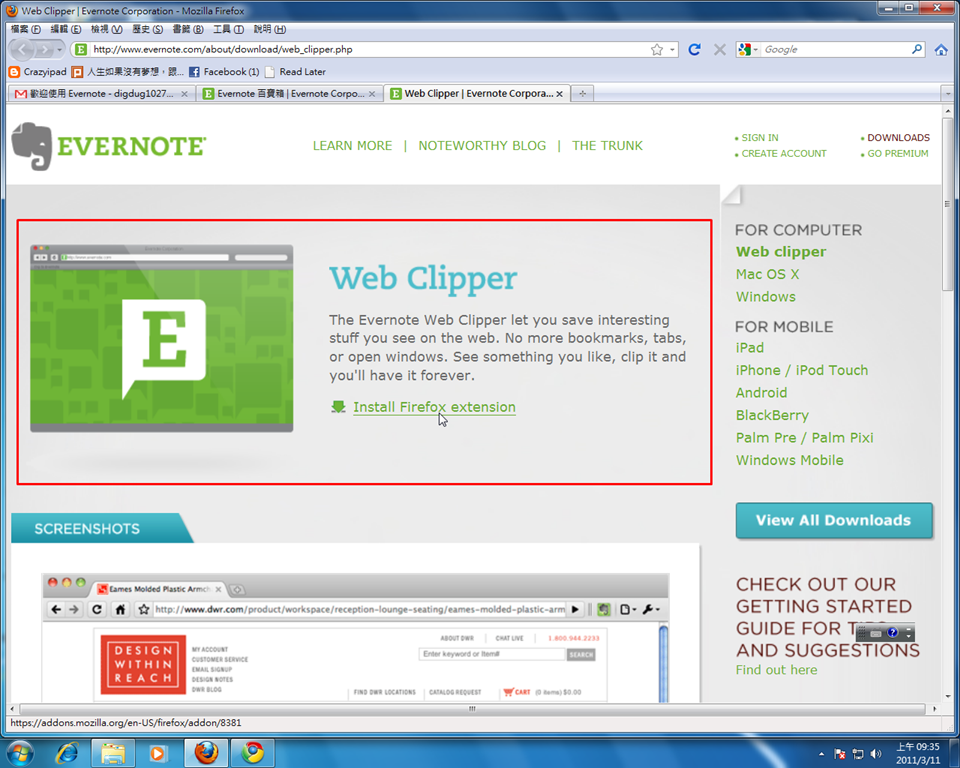The height and width of the screenshot is (768, 960).
Task: Open the Crazyipad bookmark
Action: [38, 72]
